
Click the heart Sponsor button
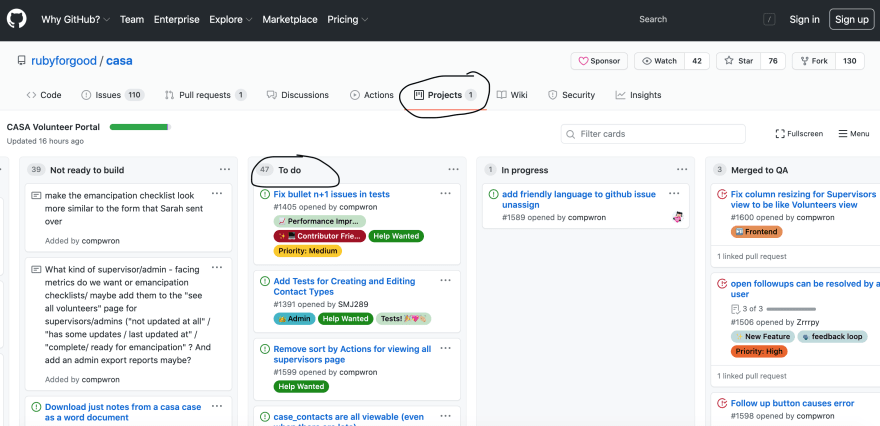coord(599,61)
